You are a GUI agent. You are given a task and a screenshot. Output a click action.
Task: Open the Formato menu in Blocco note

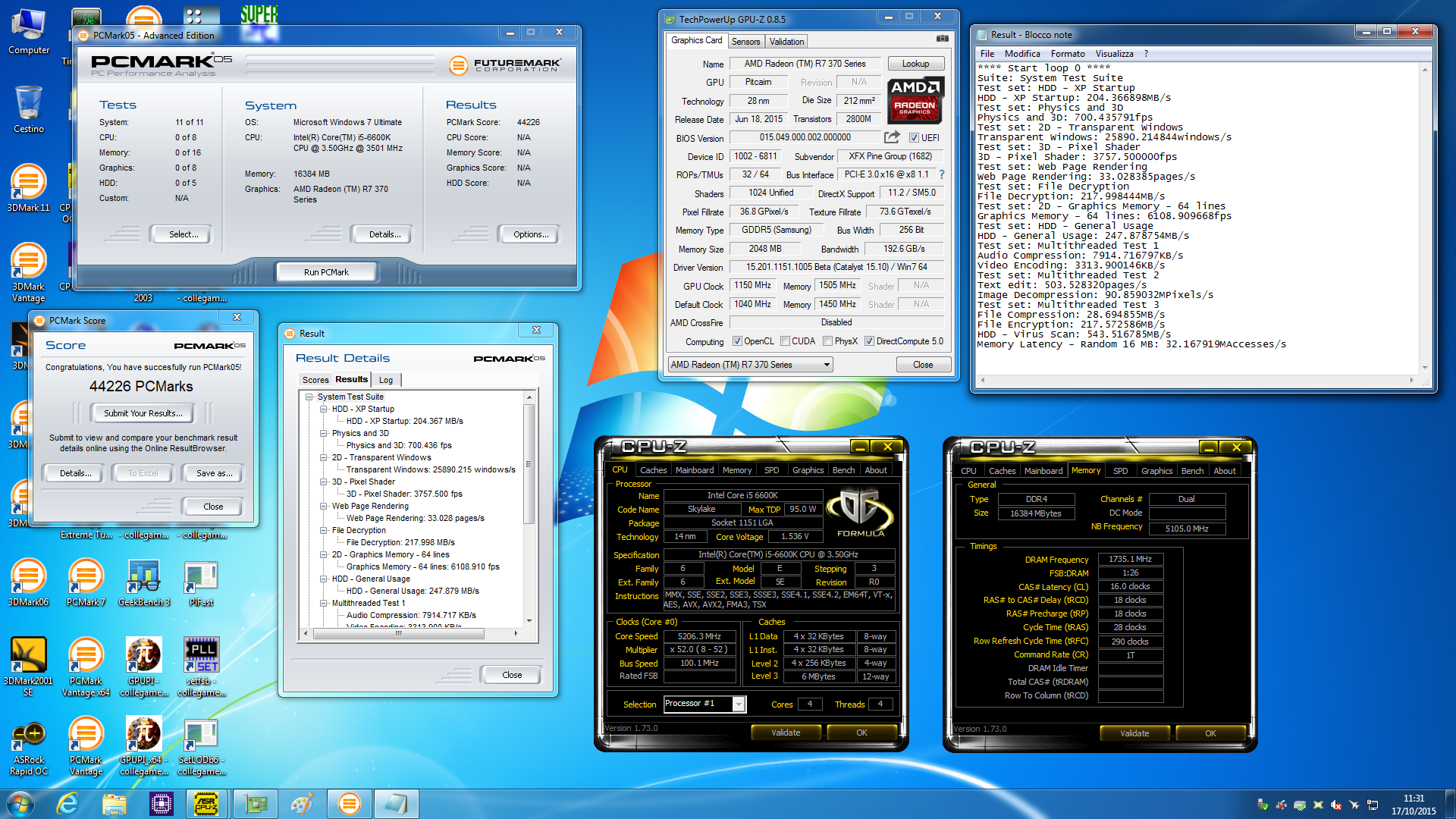(1068, 54)
